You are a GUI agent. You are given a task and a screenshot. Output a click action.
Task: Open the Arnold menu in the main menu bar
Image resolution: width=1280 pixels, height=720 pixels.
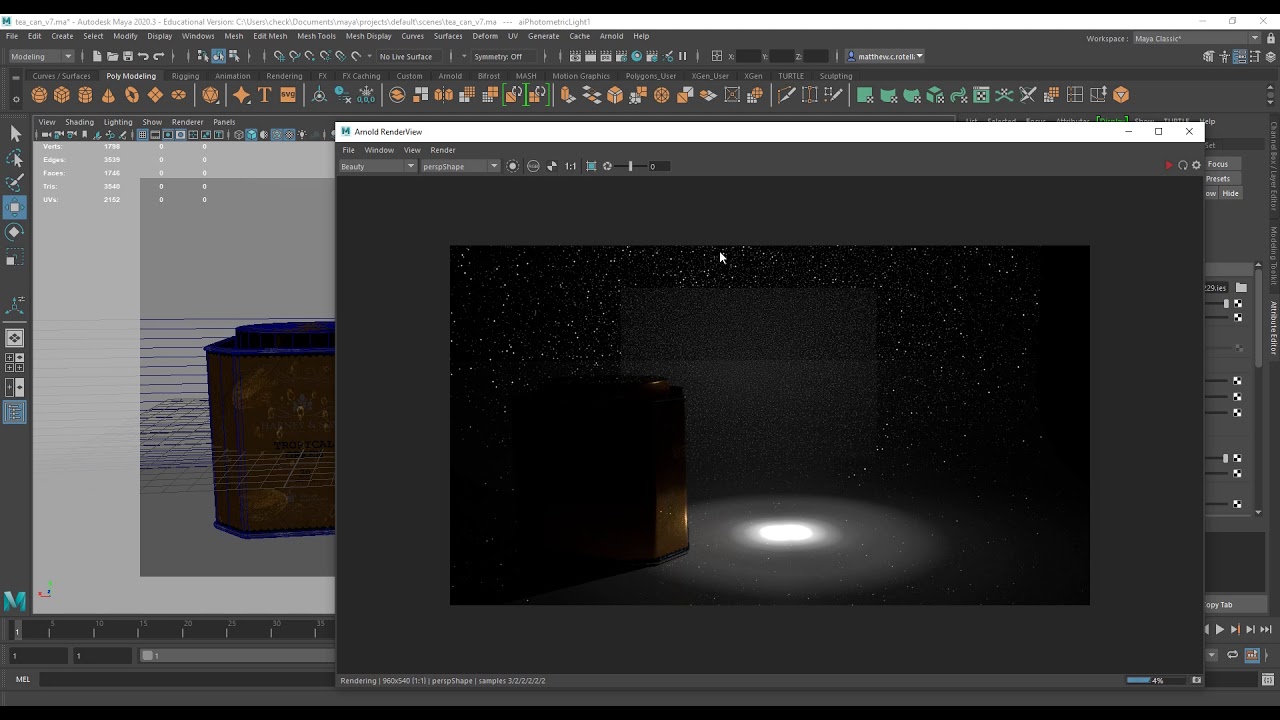point(611,36)
